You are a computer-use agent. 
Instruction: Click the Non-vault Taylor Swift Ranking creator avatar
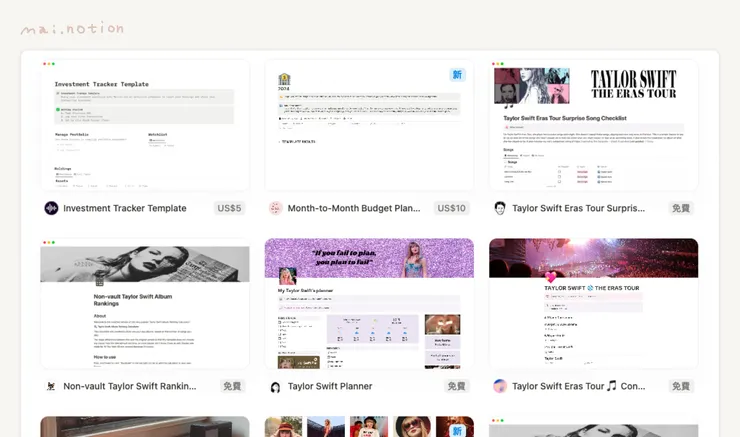coord(51,386)
